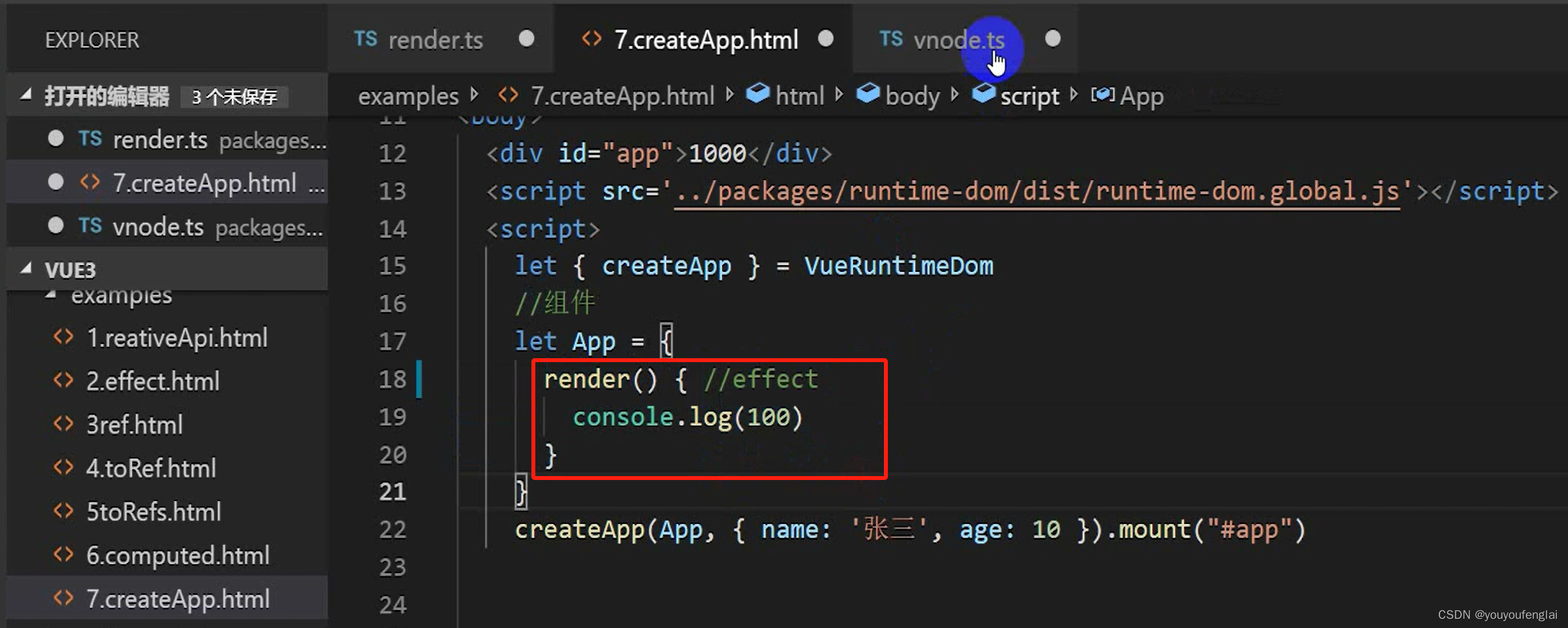1568x628 pixels.
Task: Click the breadcrumb arrow after html
Action: tap(839, 96)
